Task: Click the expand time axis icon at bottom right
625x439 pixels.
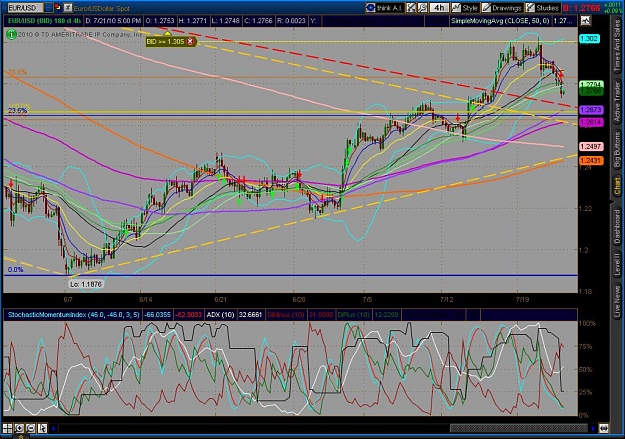Action: coord(603,429)
